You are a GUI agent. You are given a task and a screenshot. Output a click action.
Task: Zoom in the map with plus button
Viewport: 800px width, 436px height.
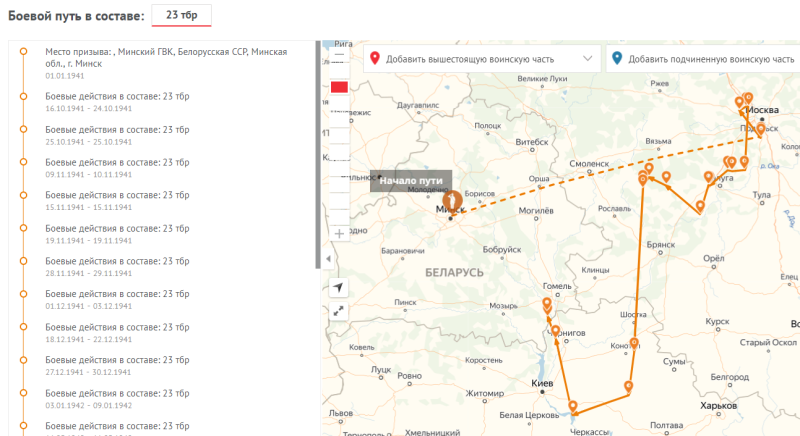(x=339, y=234)
